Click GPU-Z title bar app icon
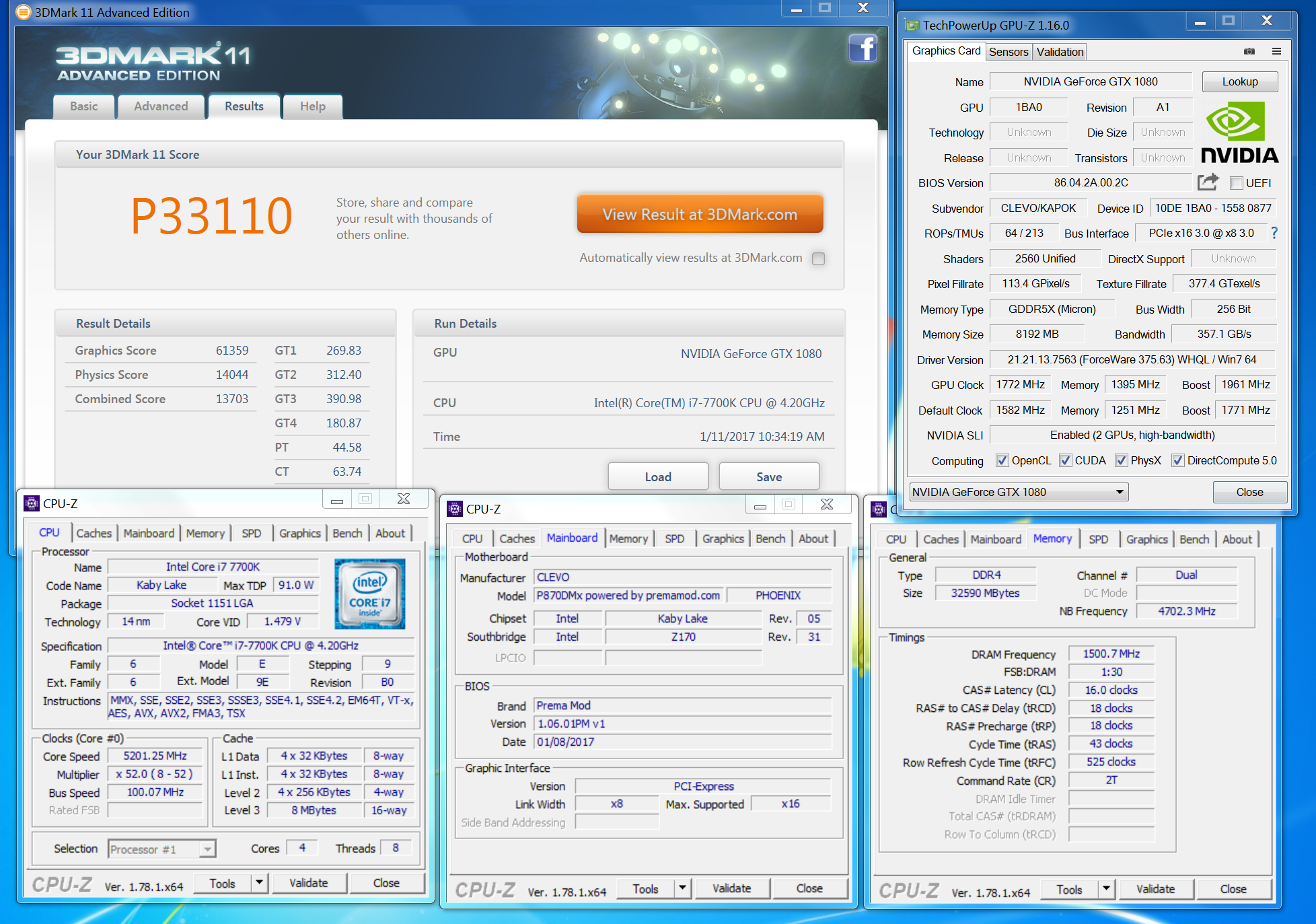The image size is (1316, 924). 912,26
